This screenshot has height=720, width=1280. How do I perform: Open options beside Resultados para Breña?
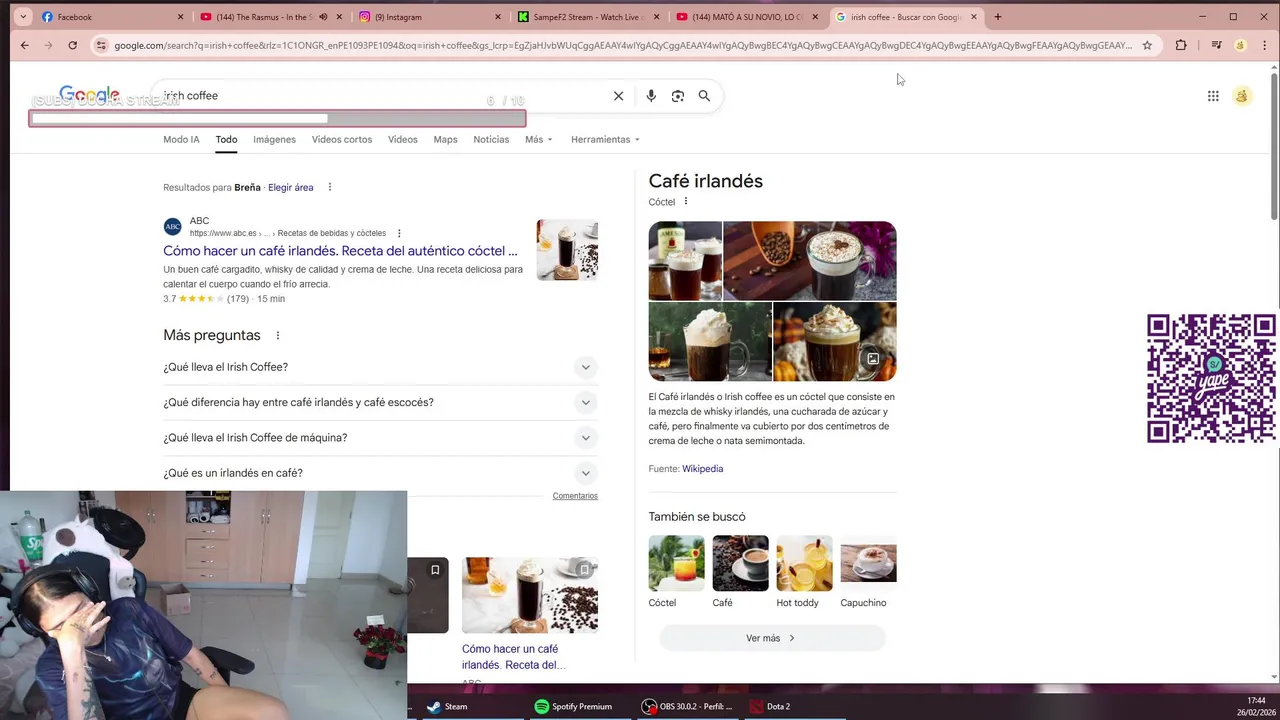329,187
